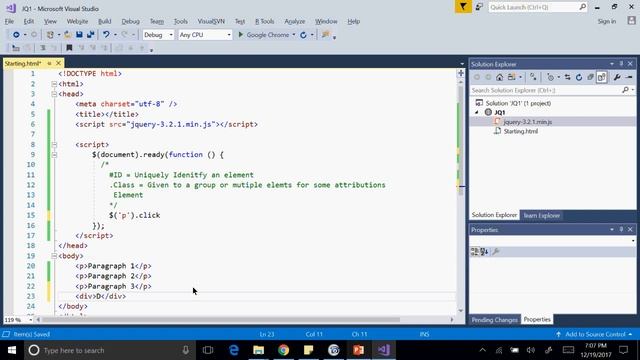Click the Preview Selected Items icon in Solution Explorer
The image size is (640, 360).
tap(629, 77)
